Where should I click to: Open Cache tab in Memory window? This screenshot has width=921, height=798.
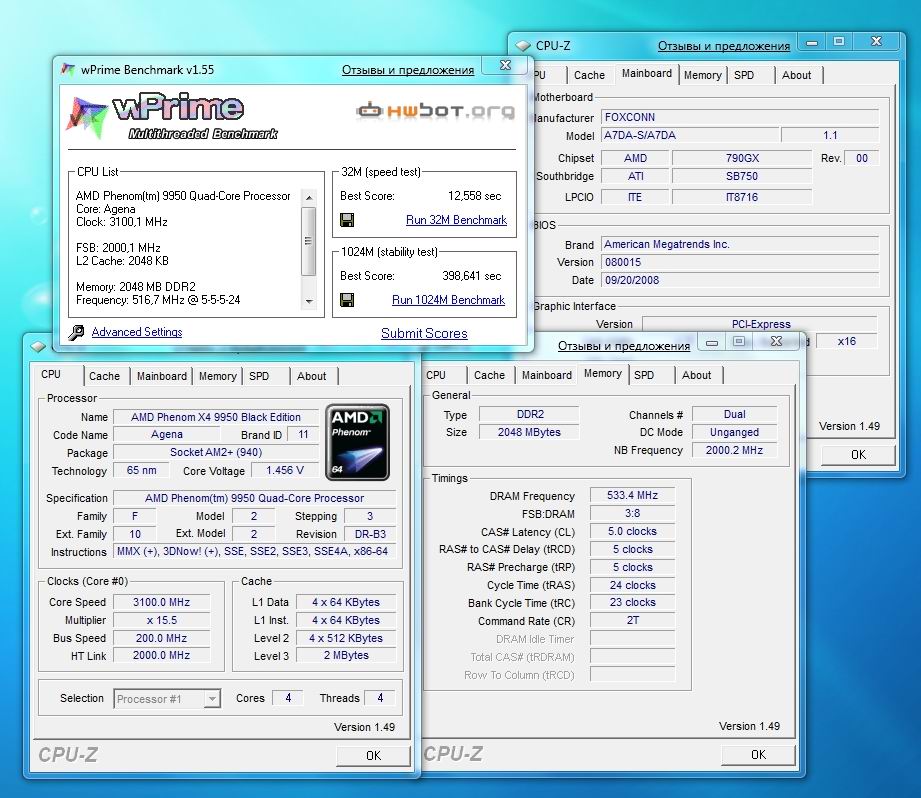coord(489,375)
